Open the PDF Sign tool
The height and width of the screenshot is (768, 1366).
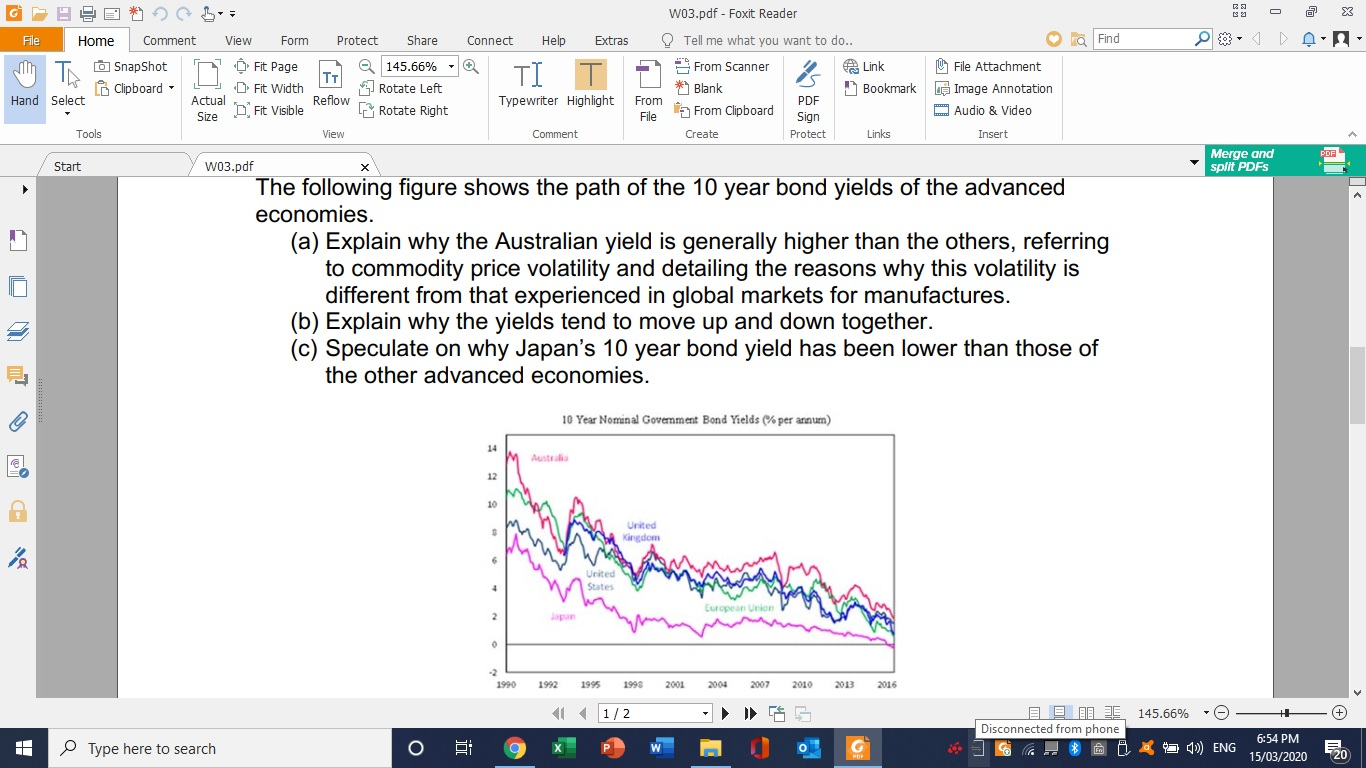(807, 85)
